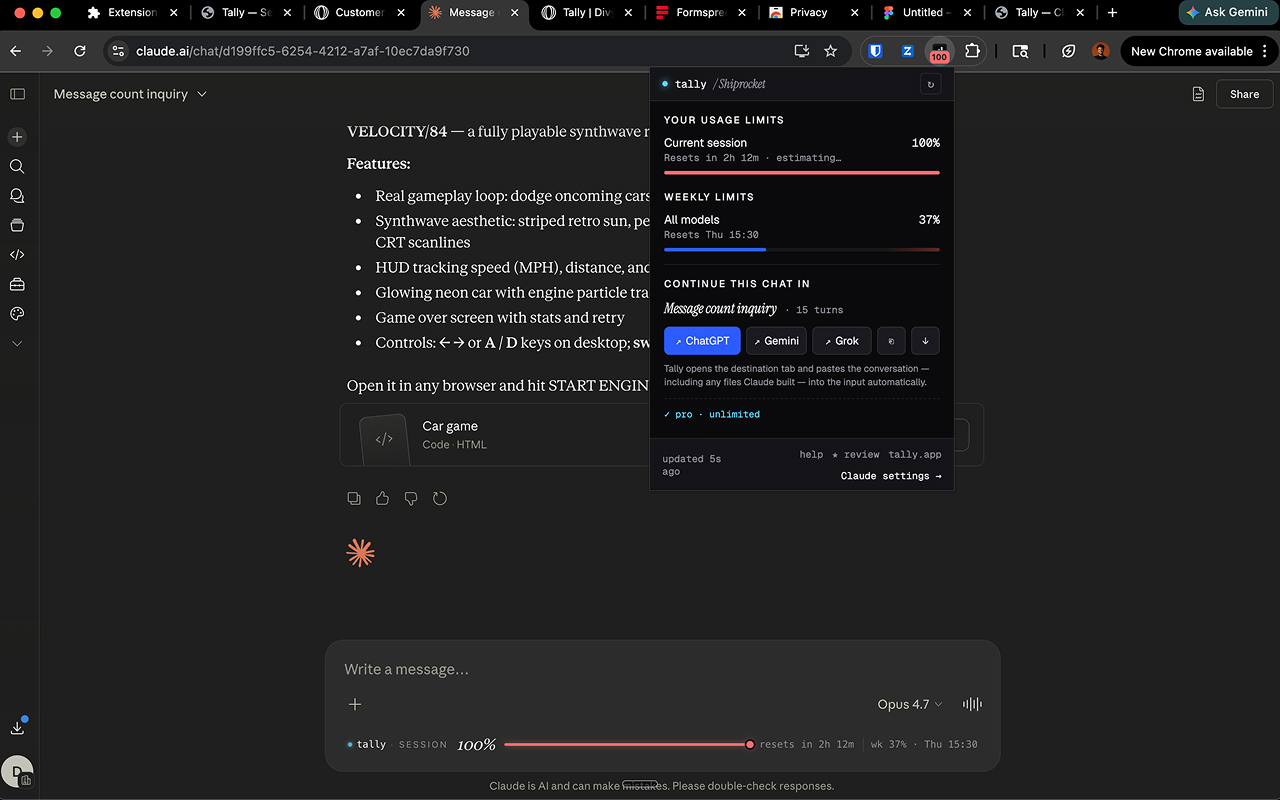The image size is (1280, 800).
Task: Open a new browser tab with plus
Action: [x=1112, y=13]
